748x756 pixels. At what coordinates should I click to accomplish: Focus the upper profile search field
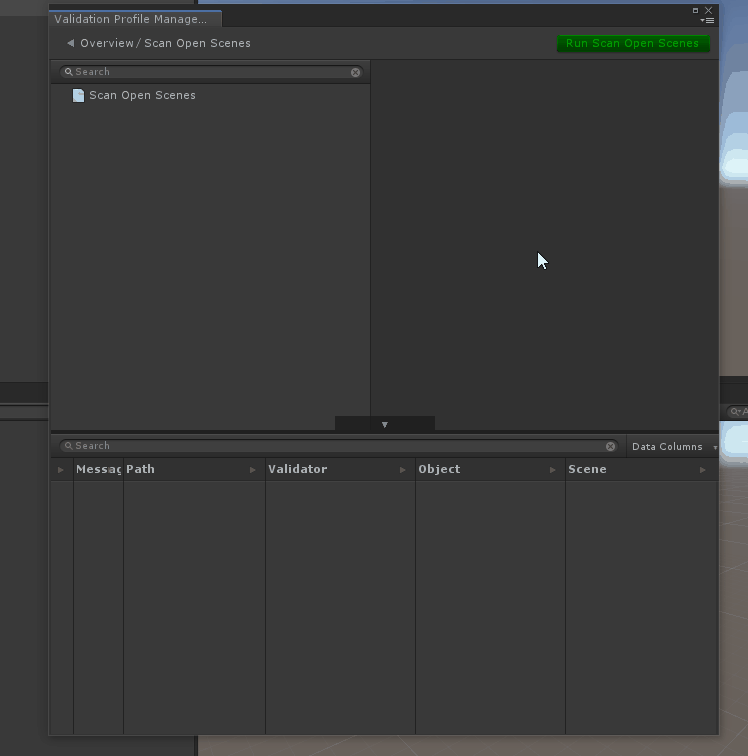[210, 72]
